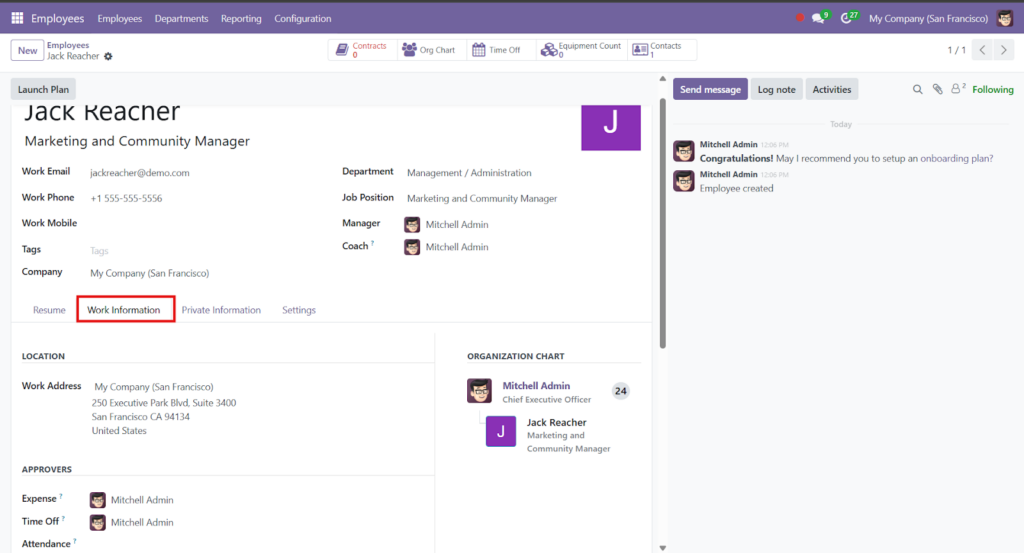Viewport: 1024px width, 553px height.
Task: Click the form vertical scrollbar
Action: click(x=662, y=222)
